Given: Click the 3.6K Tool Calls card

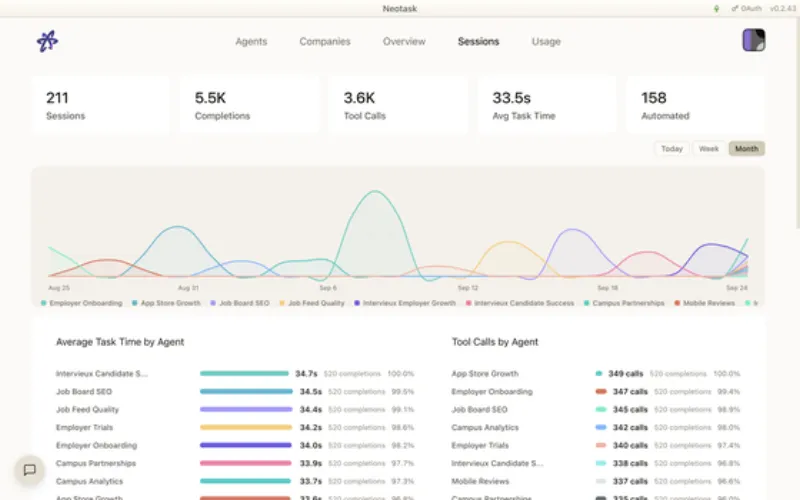Looking at the screenshot, I should click(398, 106).
